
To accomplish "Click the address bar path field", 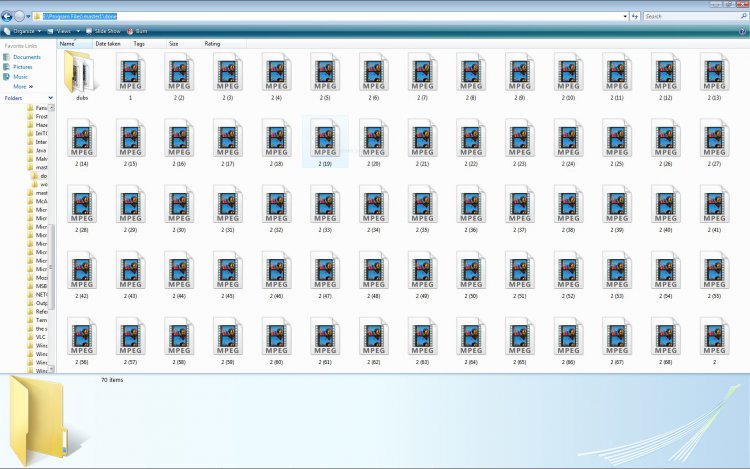I will (x=330, y=17).
